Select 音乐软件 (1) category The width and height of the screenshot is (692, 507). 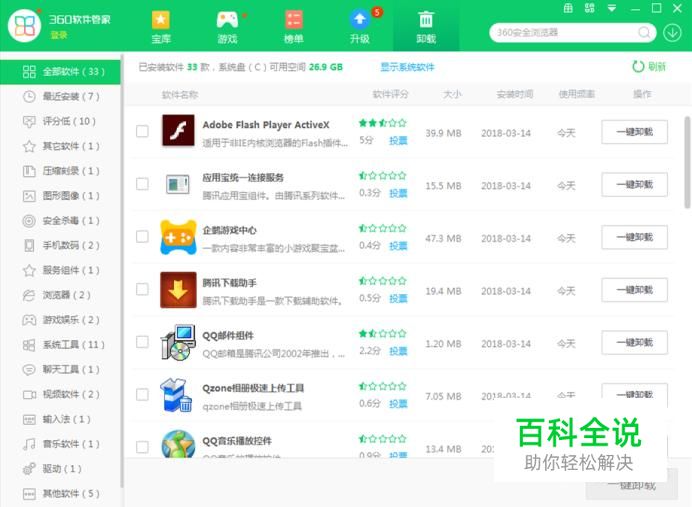pyautogui.click(x=60, y=444)
